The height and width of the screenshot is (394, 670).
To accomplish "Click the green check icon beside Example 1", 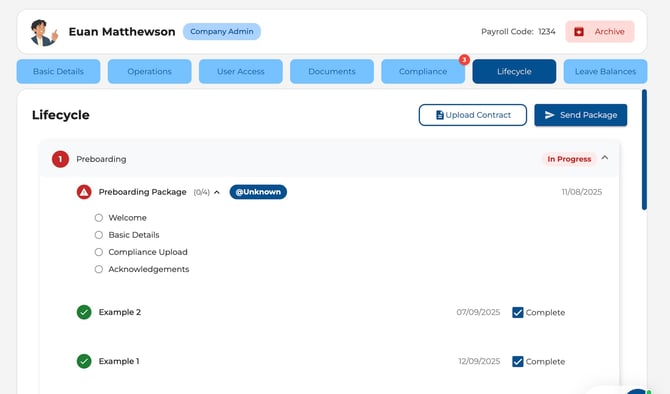I will [84, 362].
